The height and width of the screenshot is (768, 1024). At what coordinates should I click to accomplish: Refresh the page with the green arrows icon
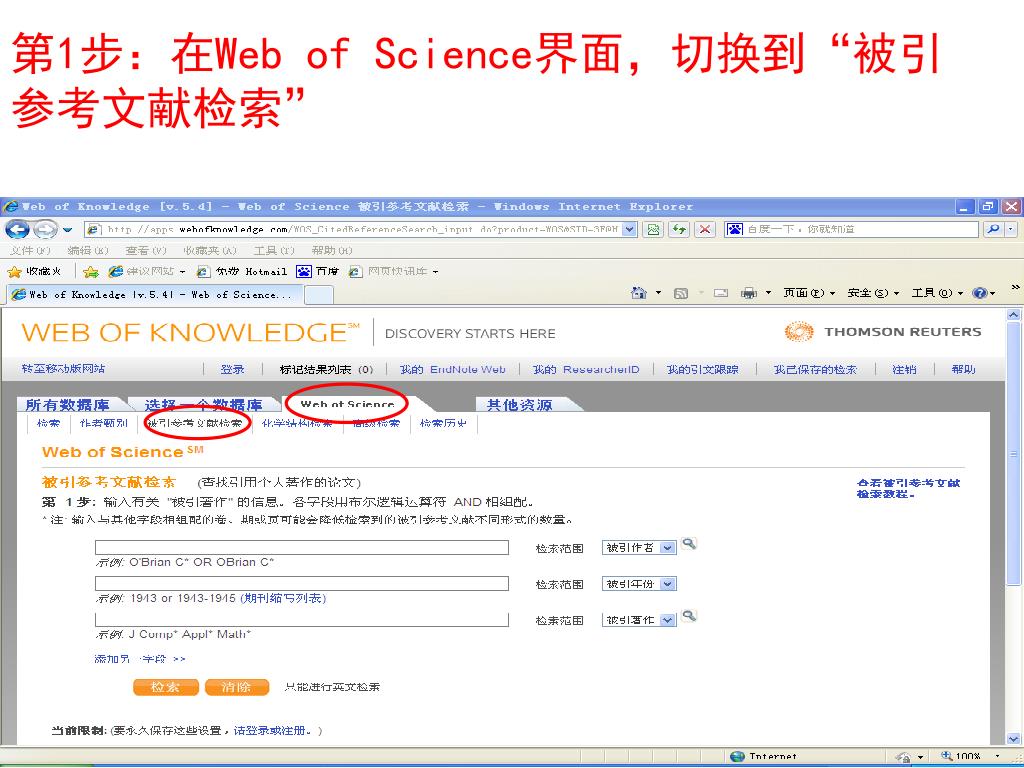(679, 229)
